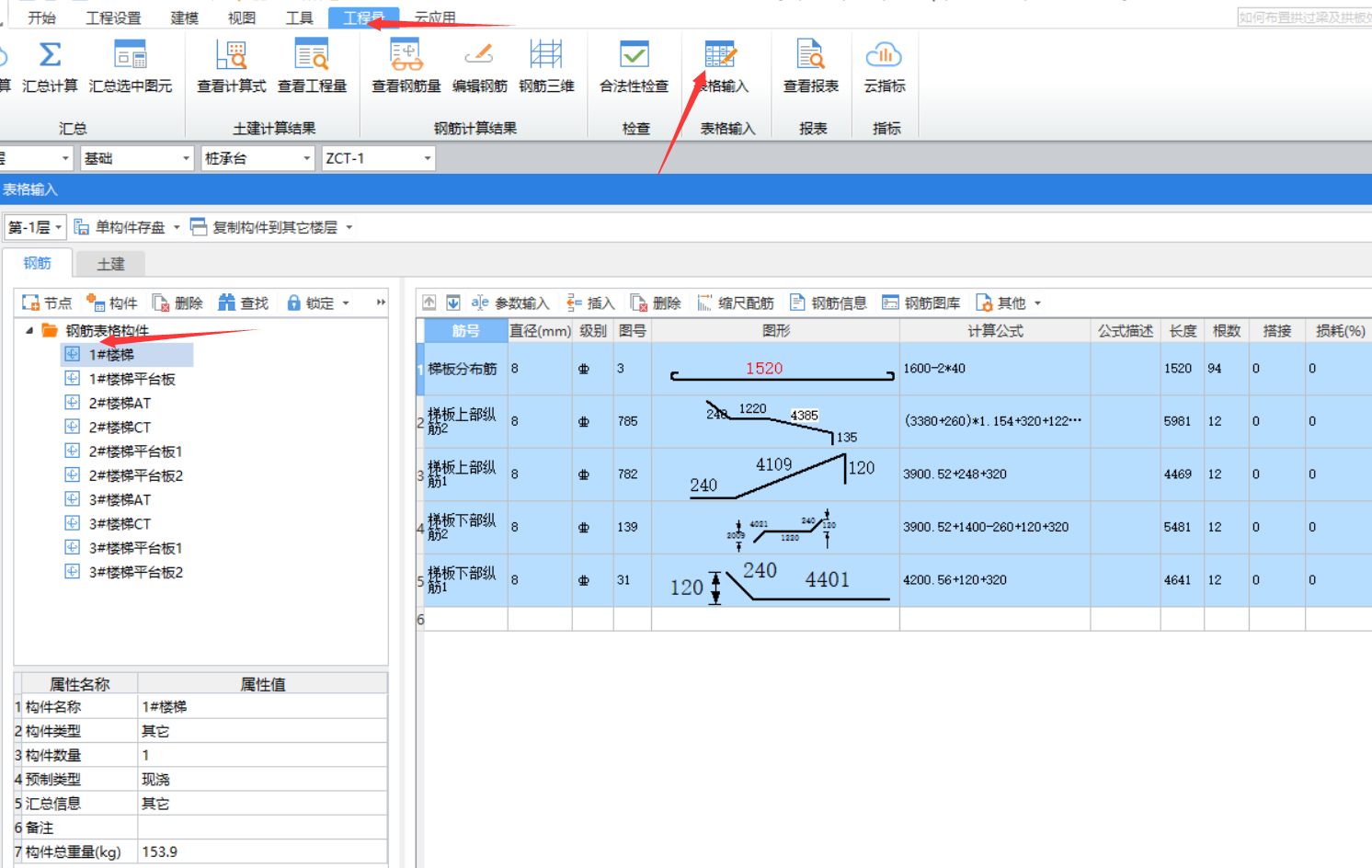Image resolution: width=1372 pixels, height=868 pixels.
Task: Click 删除 in the rebar table toolbar
Action: [x=656, y=303]
